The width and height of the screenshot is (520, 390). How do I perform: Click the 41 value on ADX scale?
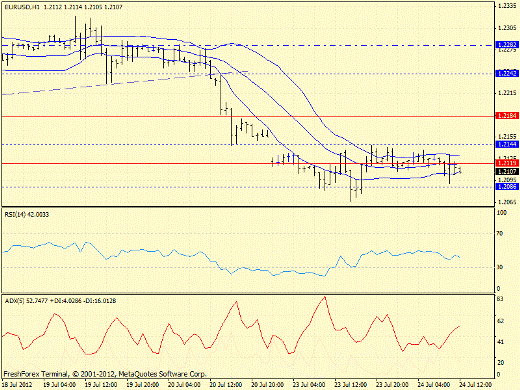tap(500, 342)
